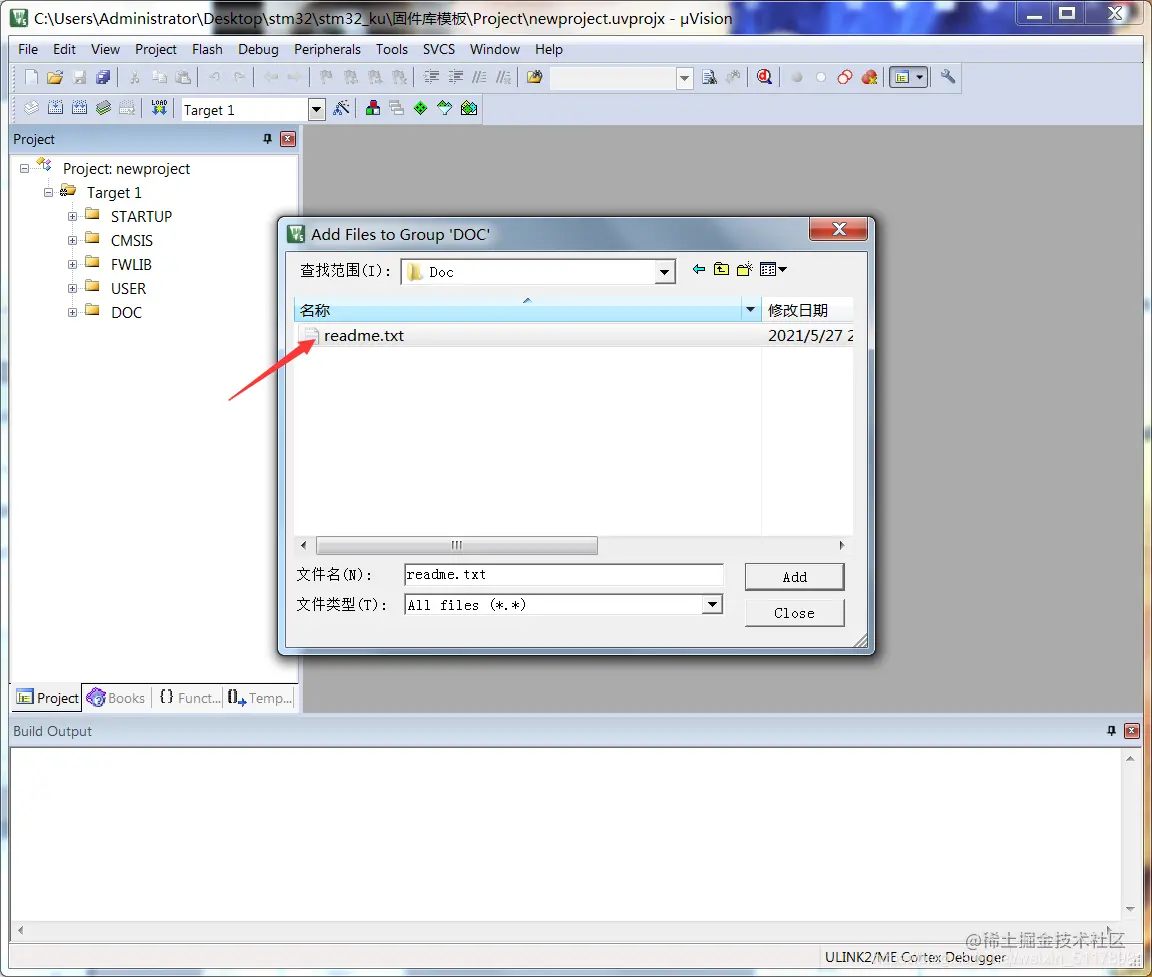Open Options for Target wand icon
1152x977 pixels.
(x=341, y=109)
